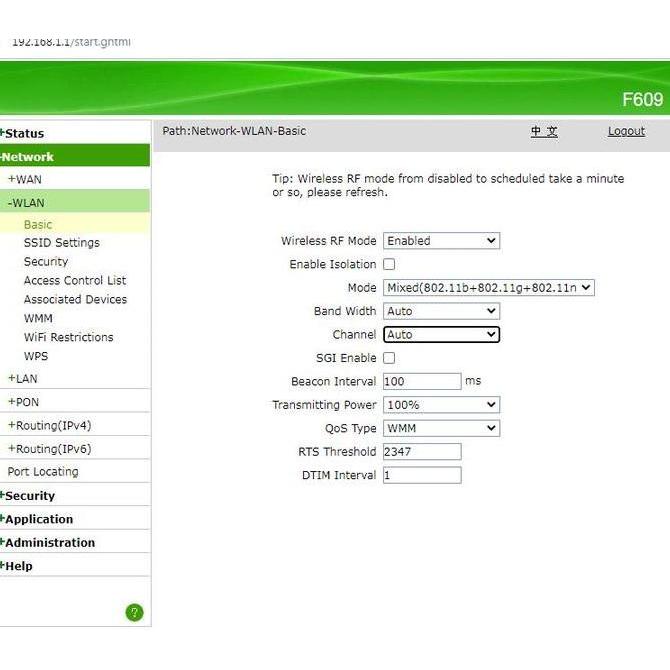The width and height of the screenshot is (670, 670).
Task: Open SSID Settings page
Action: pyautogui.click(x=62, y=243)
